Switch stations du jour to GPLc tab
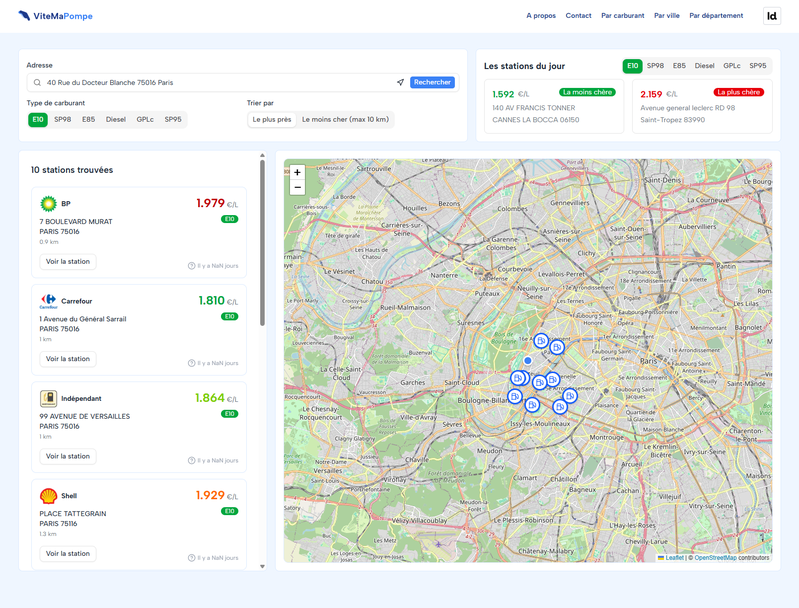Screen dimensions: 799x608 point(732,66)
